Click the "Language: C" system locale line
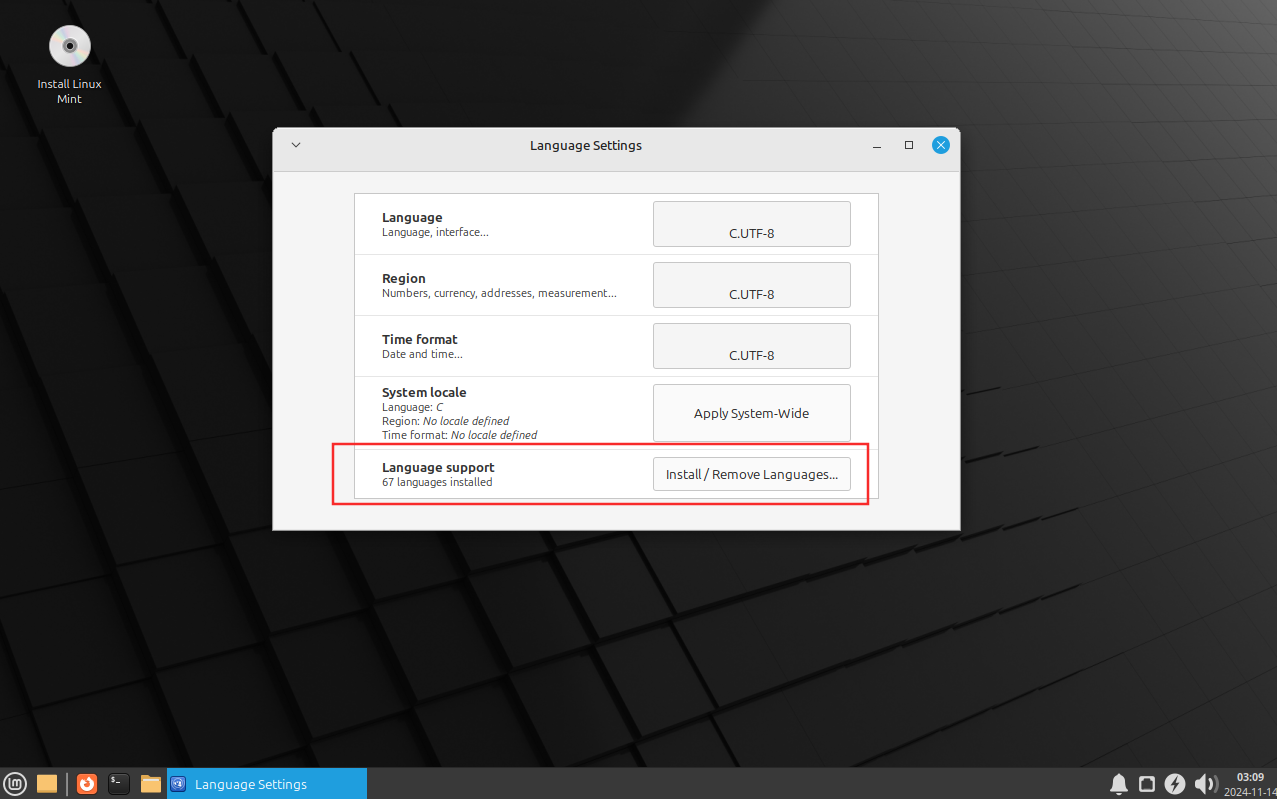This screenshot has height=799, width=1277. pos(412,407)
